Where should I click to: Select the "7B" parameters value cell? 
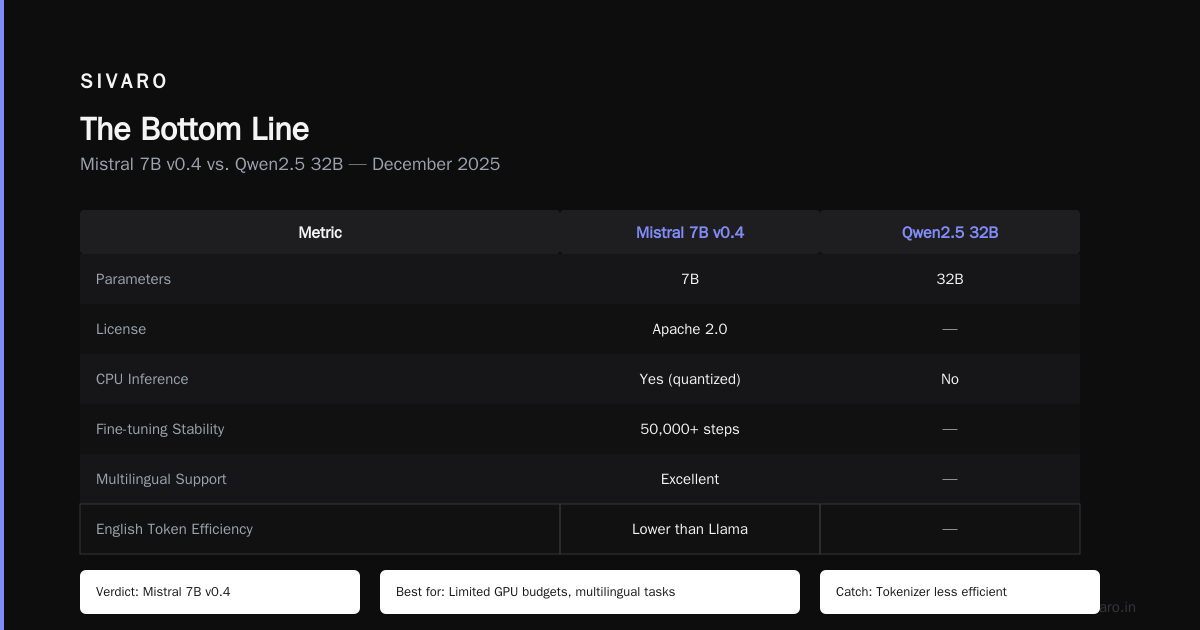tap(690, 279)
